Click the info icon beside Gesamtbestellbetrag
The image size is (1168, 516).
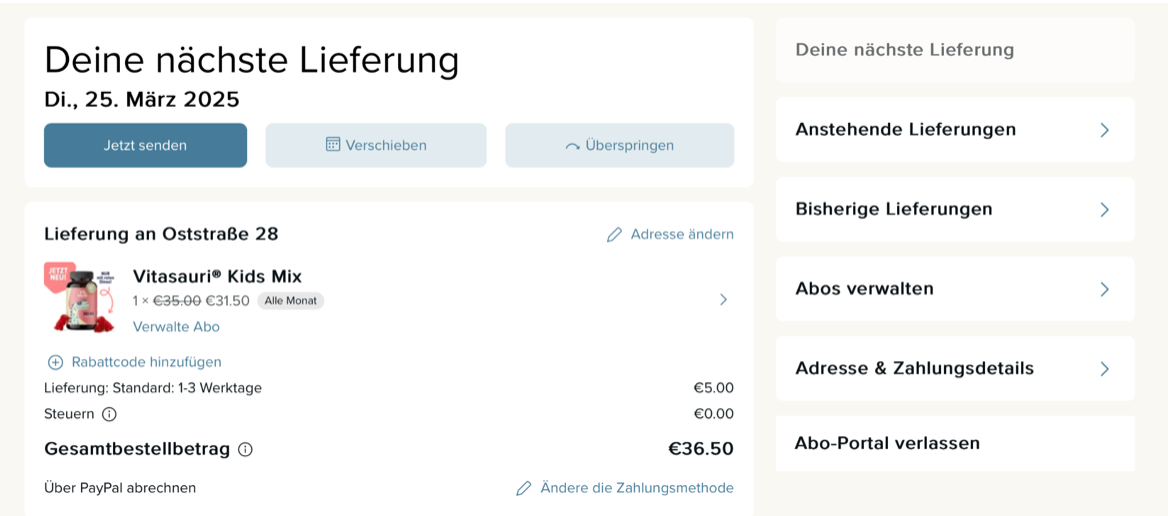point(245,450)
